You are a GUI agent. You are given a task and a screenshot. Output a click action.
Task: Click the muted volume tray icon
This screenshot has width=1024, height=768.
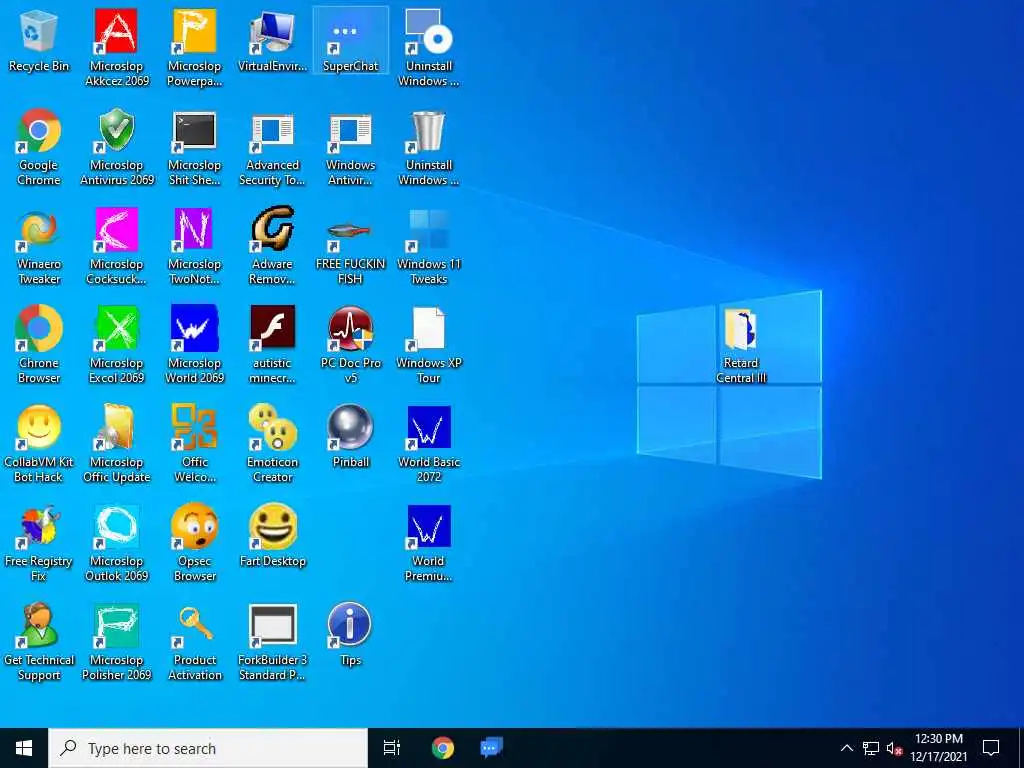click(x=894, y=748)
